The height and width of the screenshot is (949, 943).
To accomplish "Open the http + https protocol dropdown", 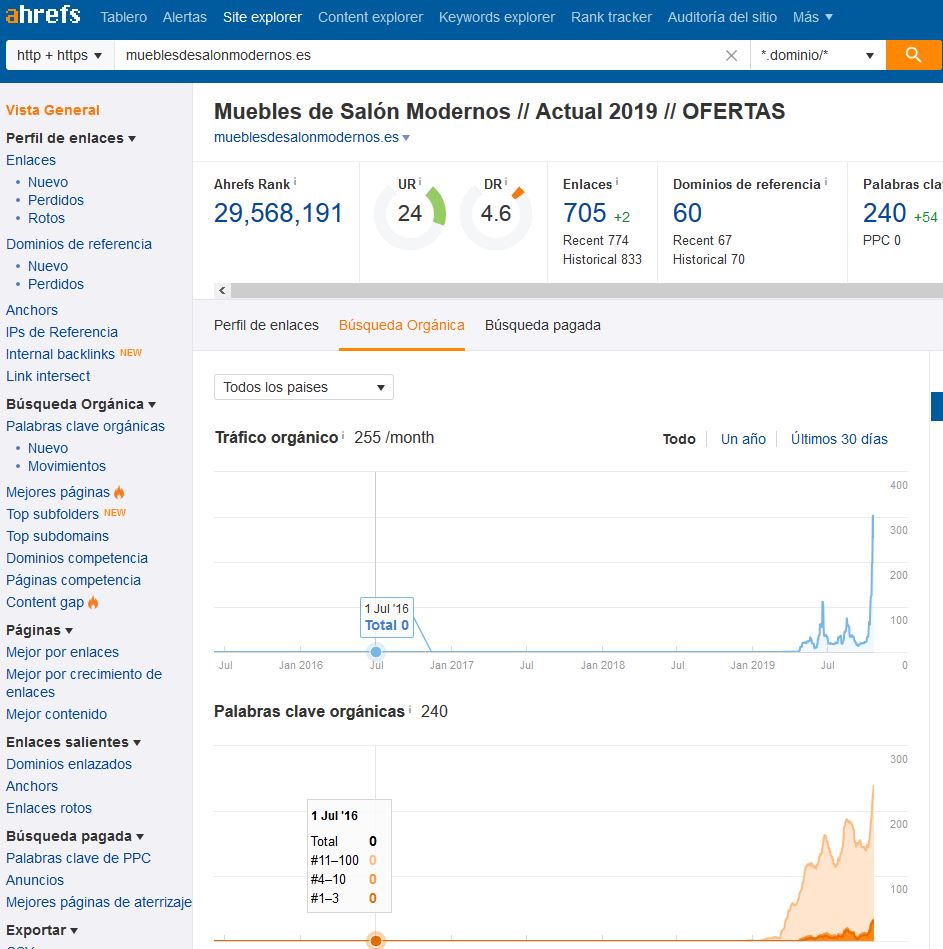I will 59,55.
